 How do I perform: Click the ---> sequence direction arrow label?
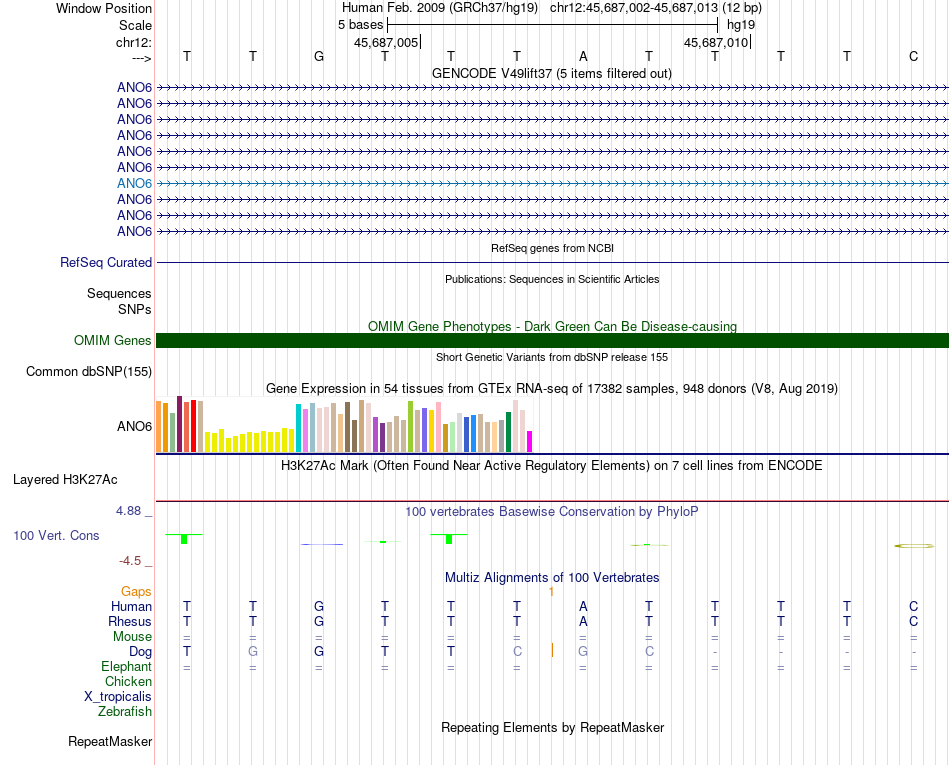[141, 58]
